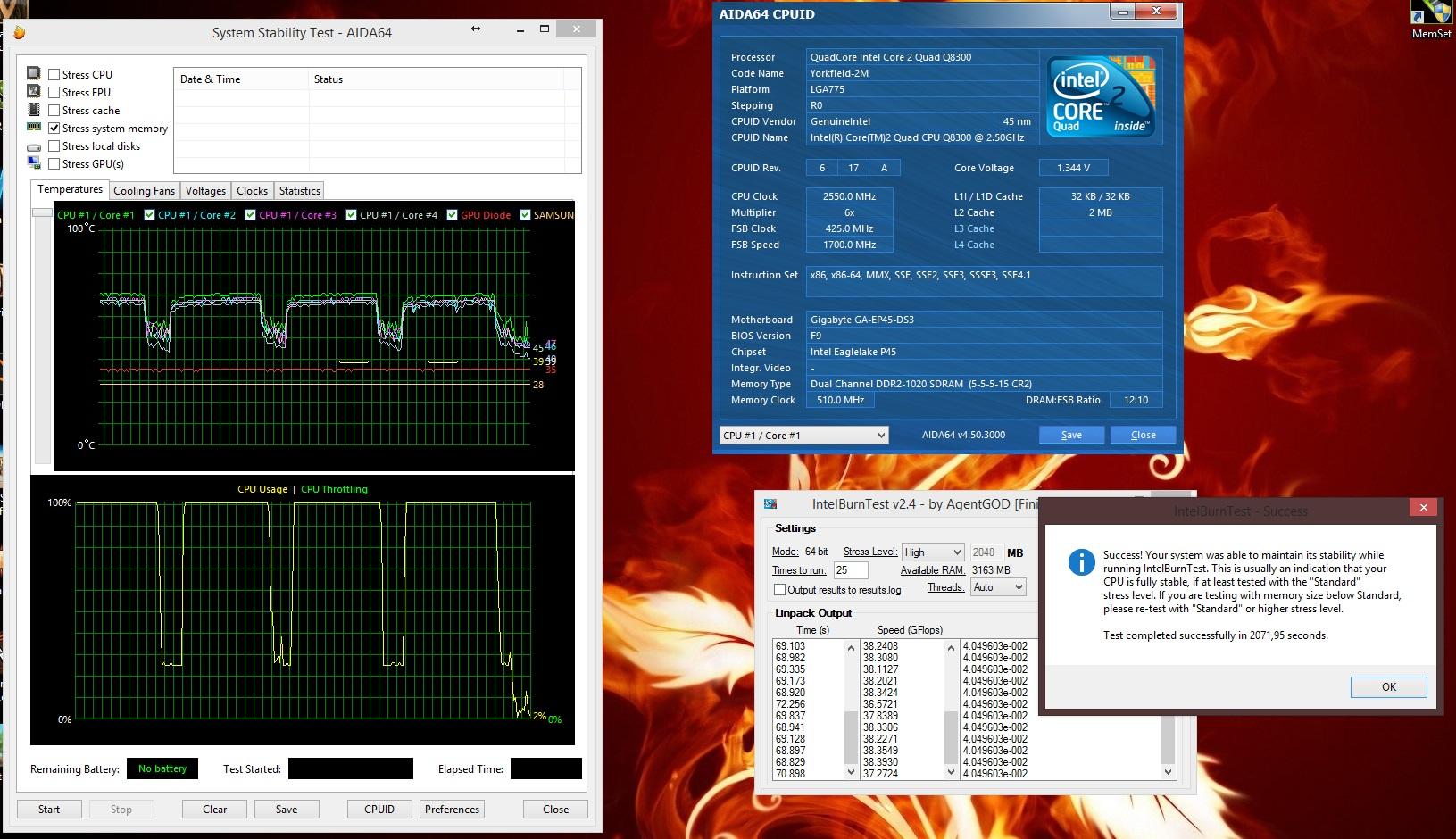Click the Intel Core 2 Quad logo

pos(1101,96)
